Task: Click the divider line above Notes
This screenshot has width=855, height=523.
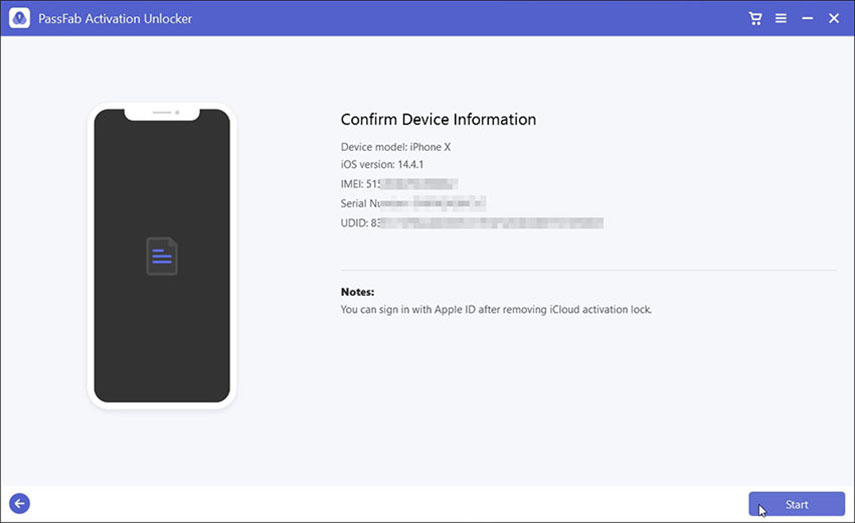Action: (588, 270)
